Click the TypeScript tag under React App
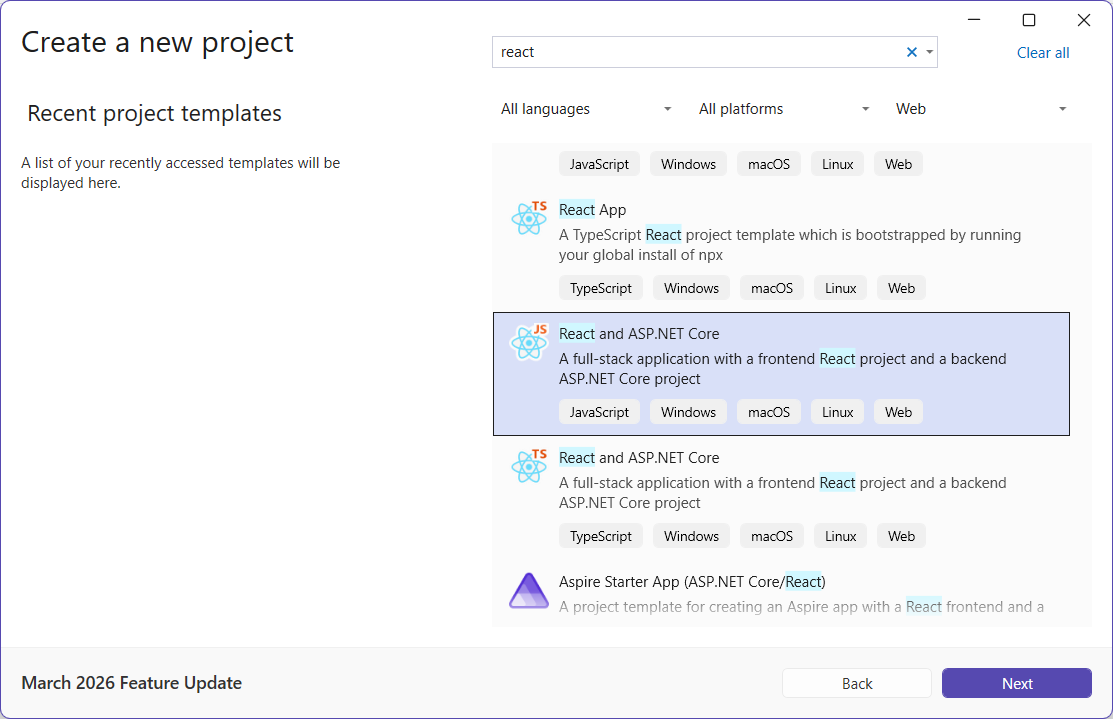Viewport: 1113px width, 719px height. coord(601,288)
